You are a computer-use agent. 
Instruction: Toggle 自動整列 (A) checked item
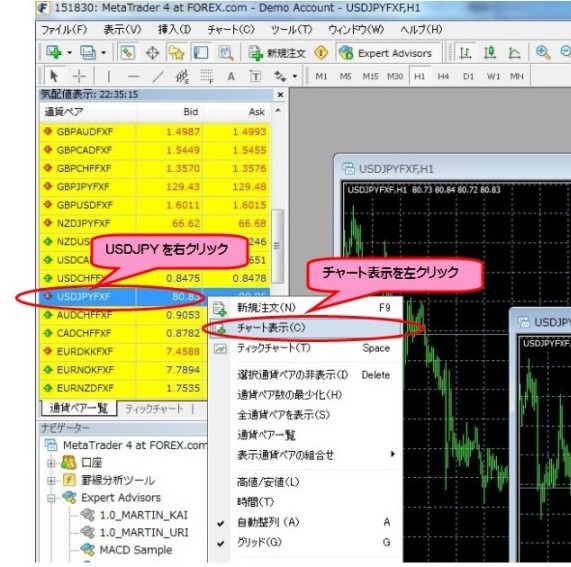pos(306,522)
